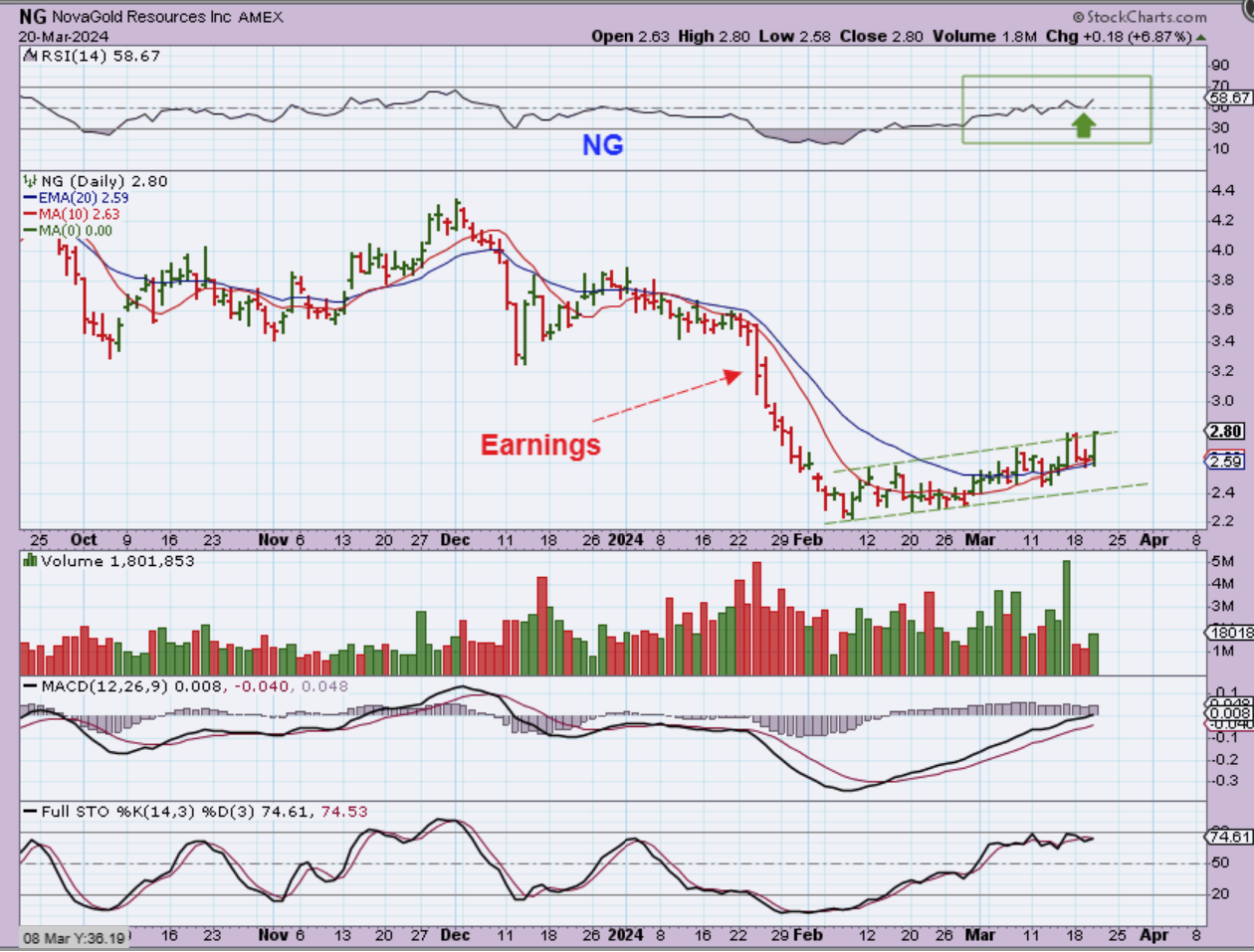Viewport: 1254px width, 952px height.
Task: Click the MA(0) 0.00 legend entry
Action: point(69,231)
